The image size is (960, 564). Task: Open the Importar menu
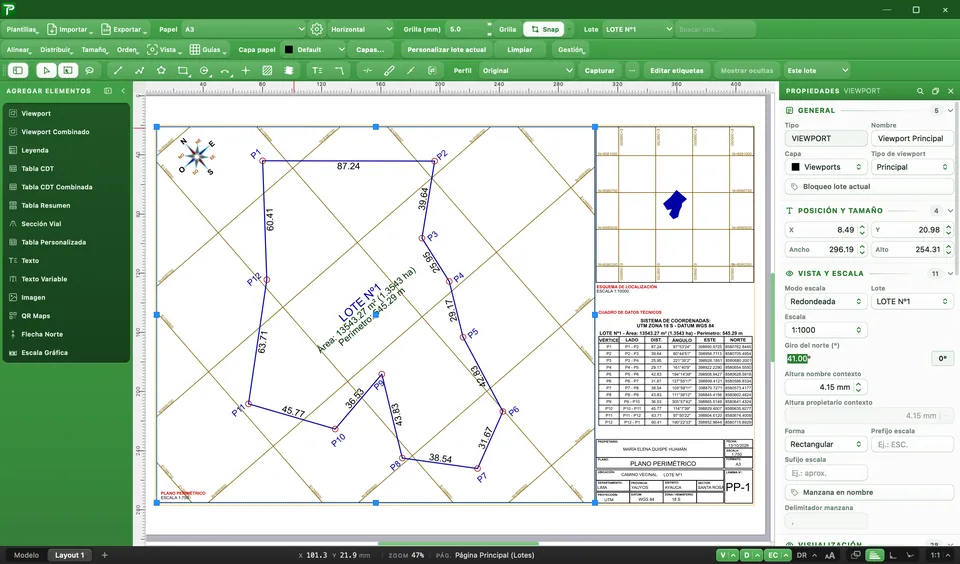click(70, 29)
